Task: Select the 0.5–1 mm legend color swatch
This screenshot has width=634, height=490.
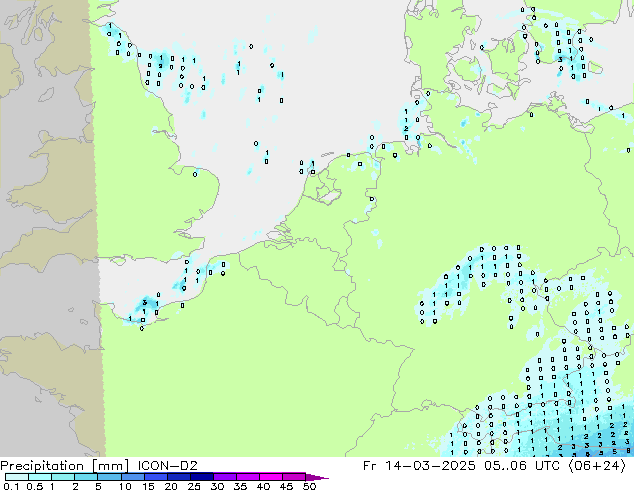Action: 40,477
